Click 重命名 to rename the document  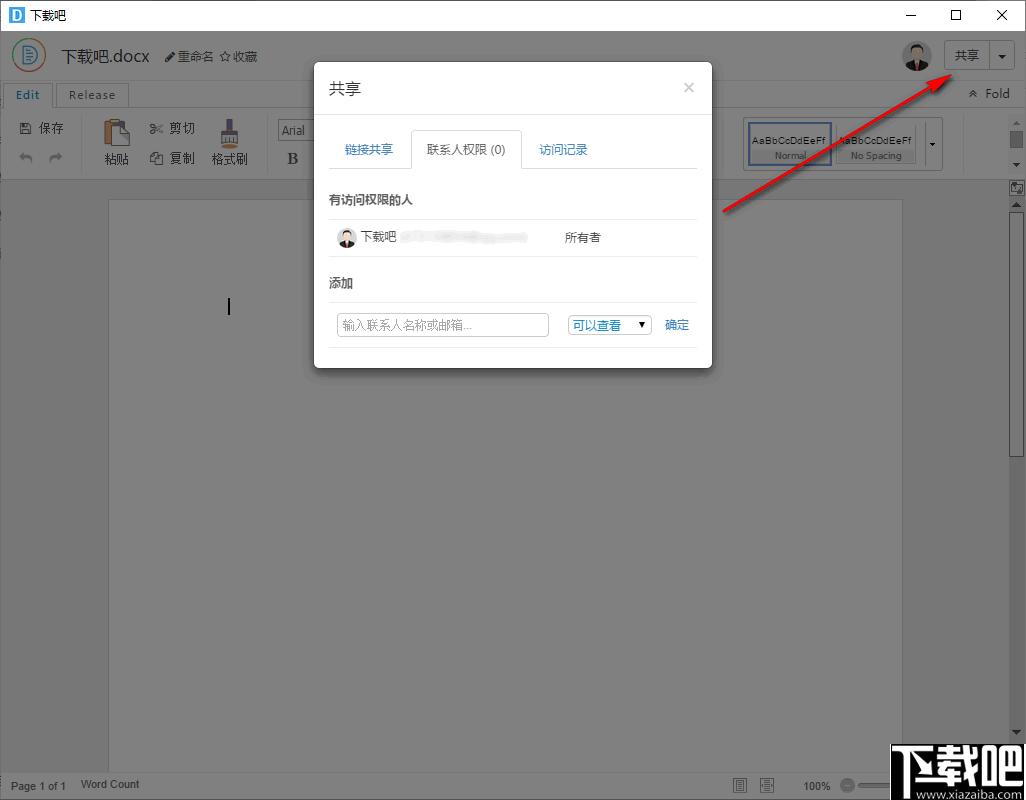[188, 57]
